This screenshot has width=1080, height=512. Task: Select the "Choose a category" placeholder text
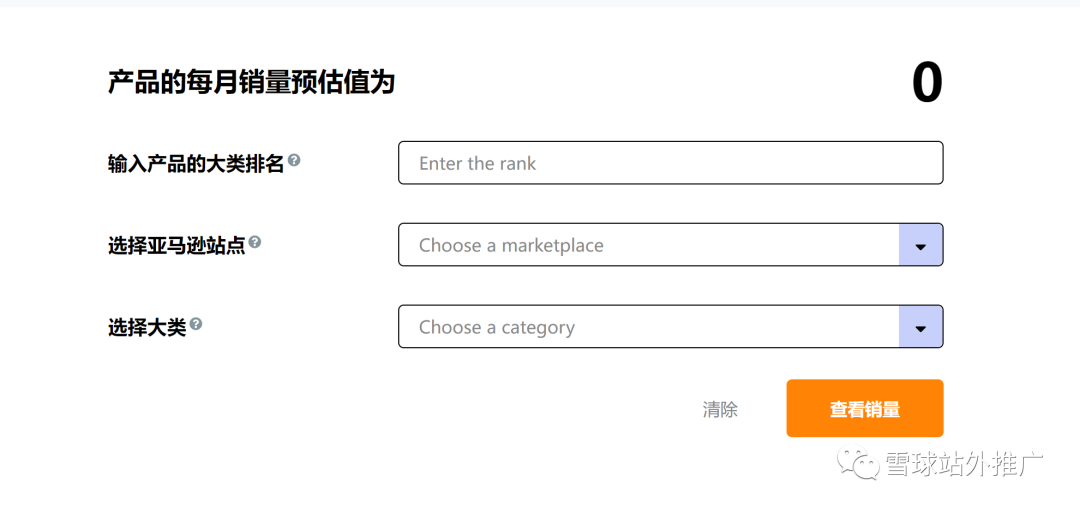(497, 328)
